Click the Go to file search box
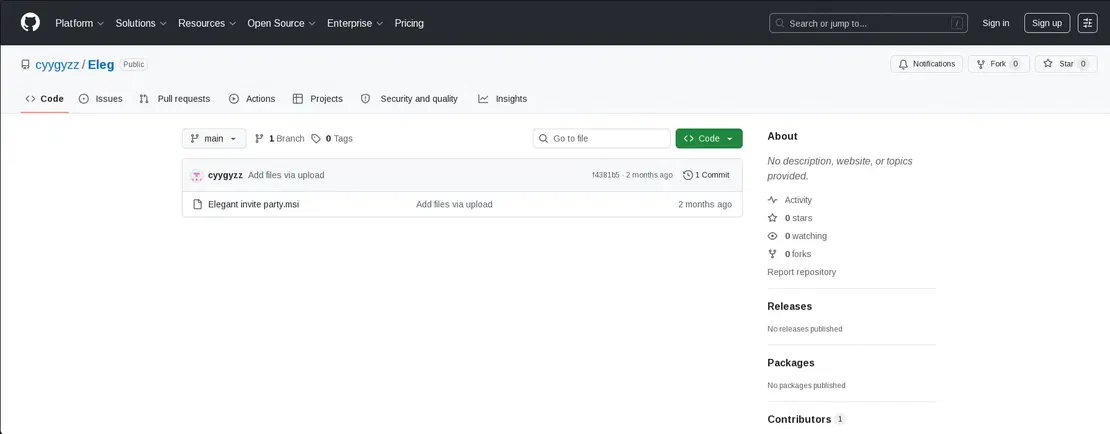 click(602, 139)
